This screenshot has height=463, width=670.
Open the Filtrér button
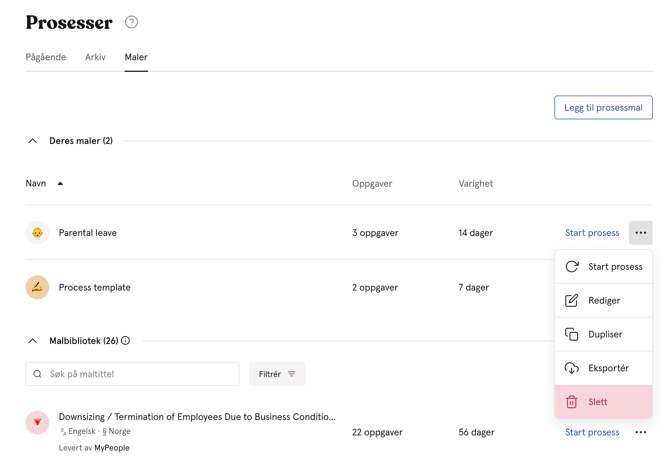coord(277,374)
